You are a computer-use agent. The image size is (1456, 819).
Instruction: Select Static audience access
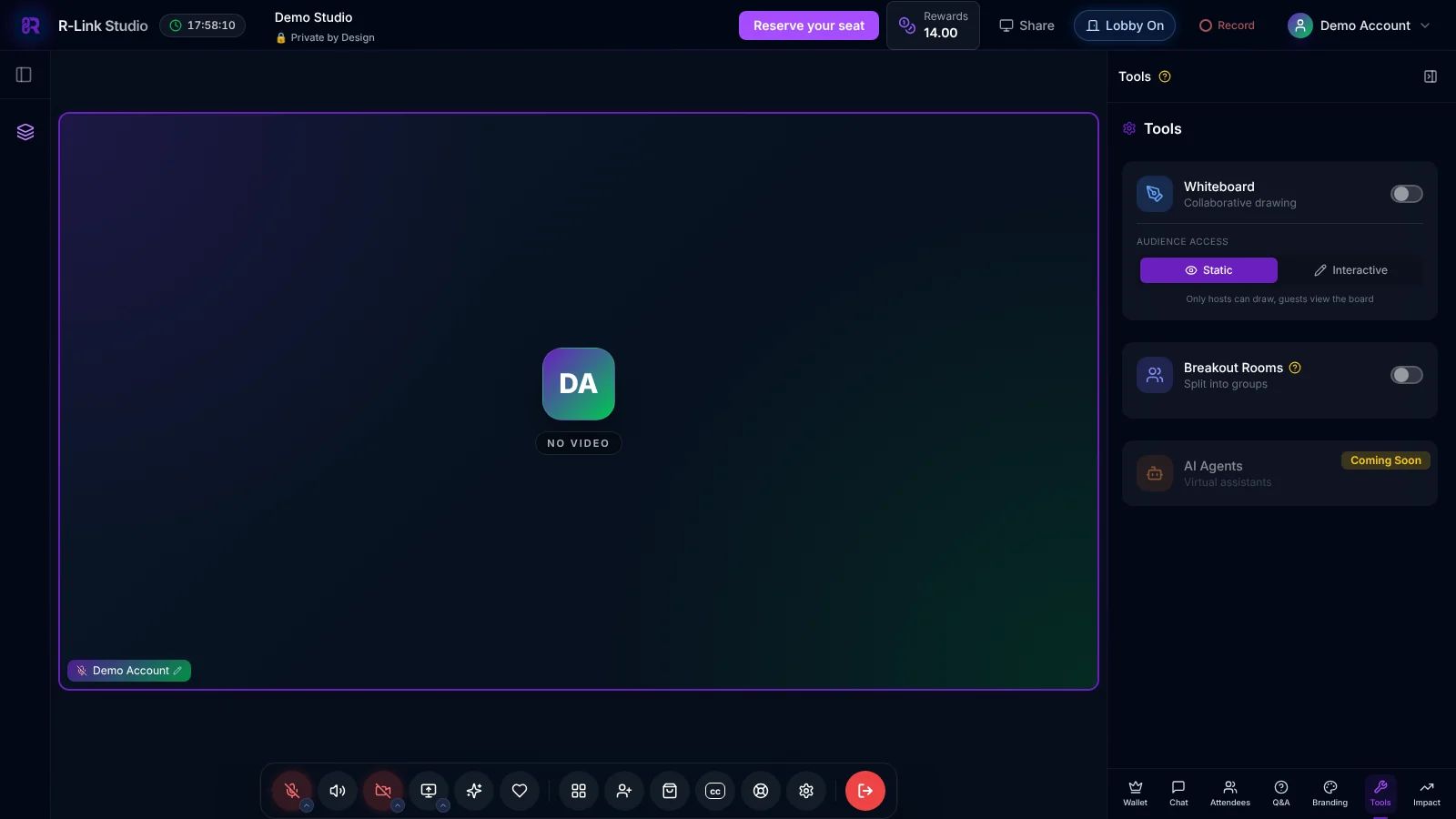(1208, 270)
